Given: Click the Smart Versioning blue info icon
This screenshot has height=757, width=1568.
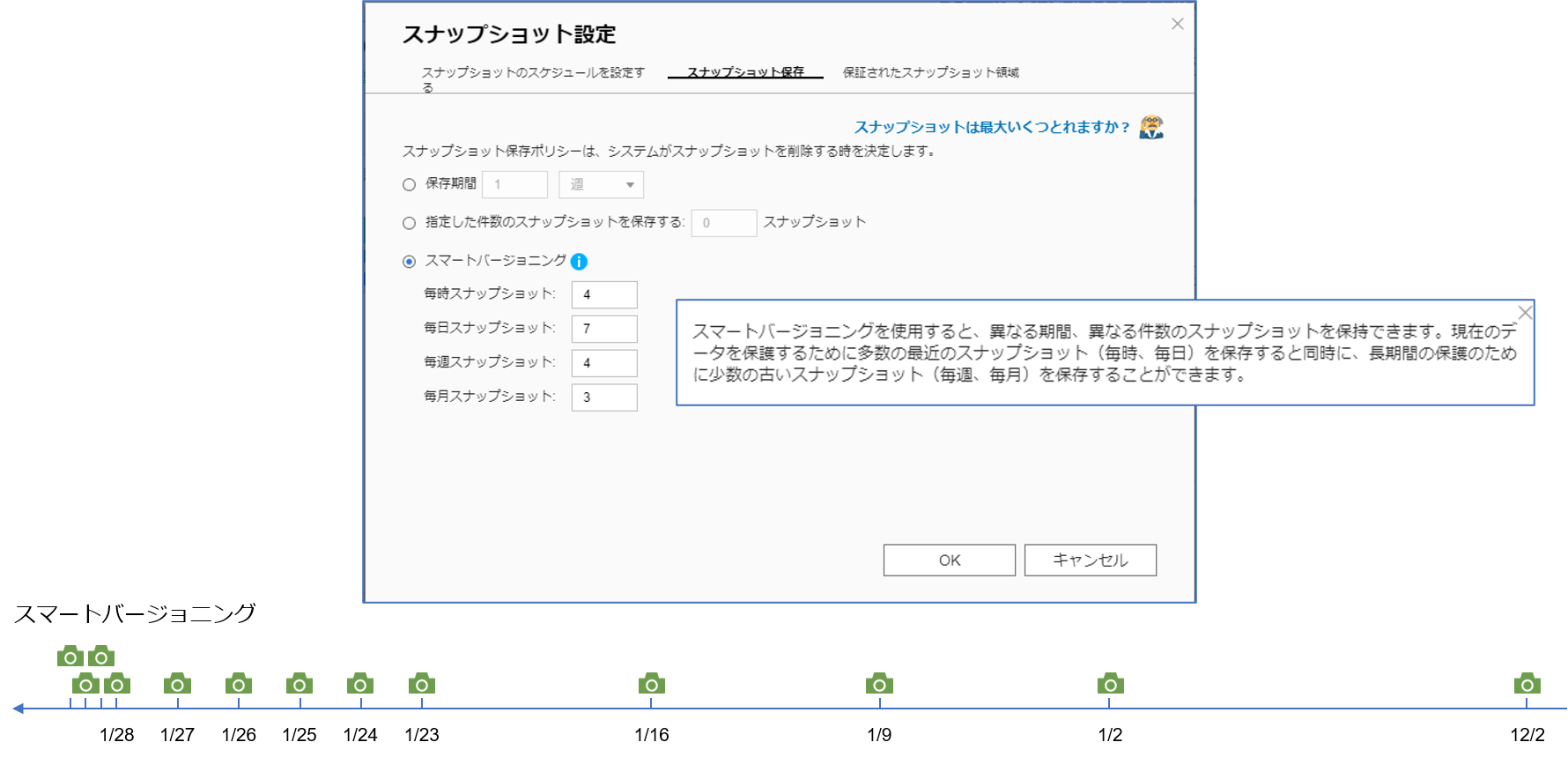Looking at the screenshot, I should [579, 262].
